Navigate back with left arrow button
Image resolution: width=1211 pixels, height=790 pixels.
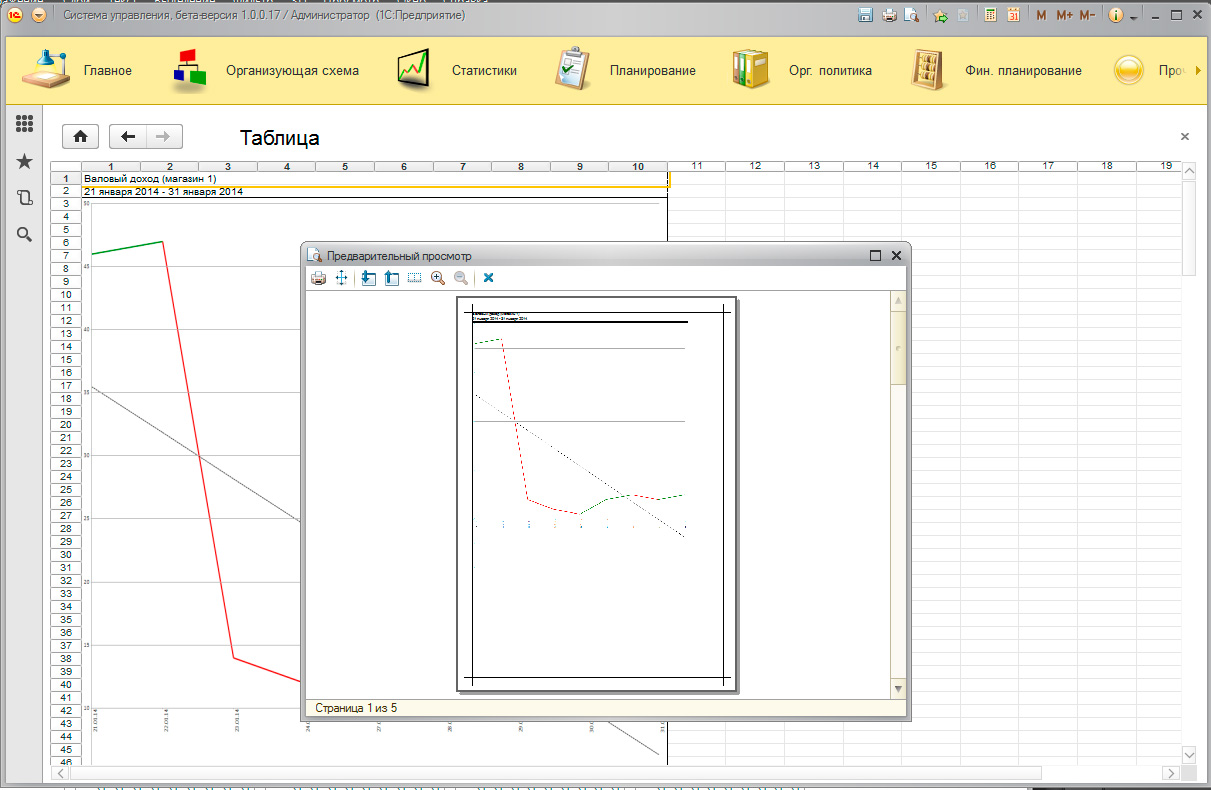[x=128, y=137]
